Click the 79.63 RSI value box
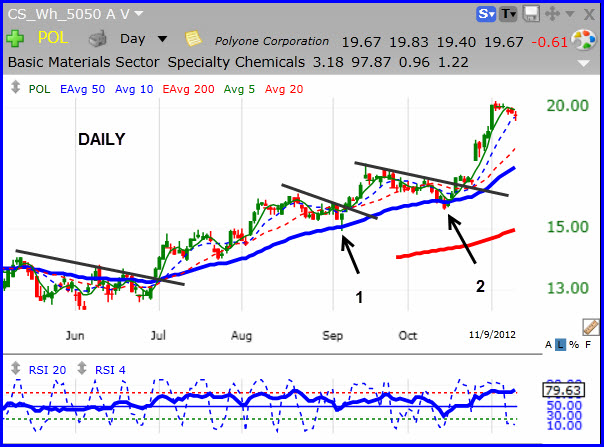The height and width of the screenshot is (447, 604). click(x=564, y=390)
